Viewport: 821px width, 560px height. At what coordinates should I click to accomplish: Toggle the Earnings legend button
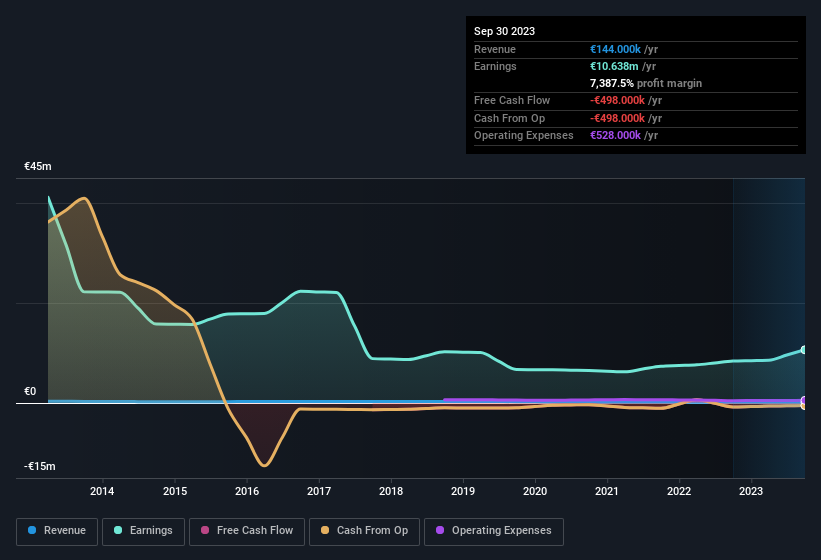pyautogui.click(x=143, y=532)
